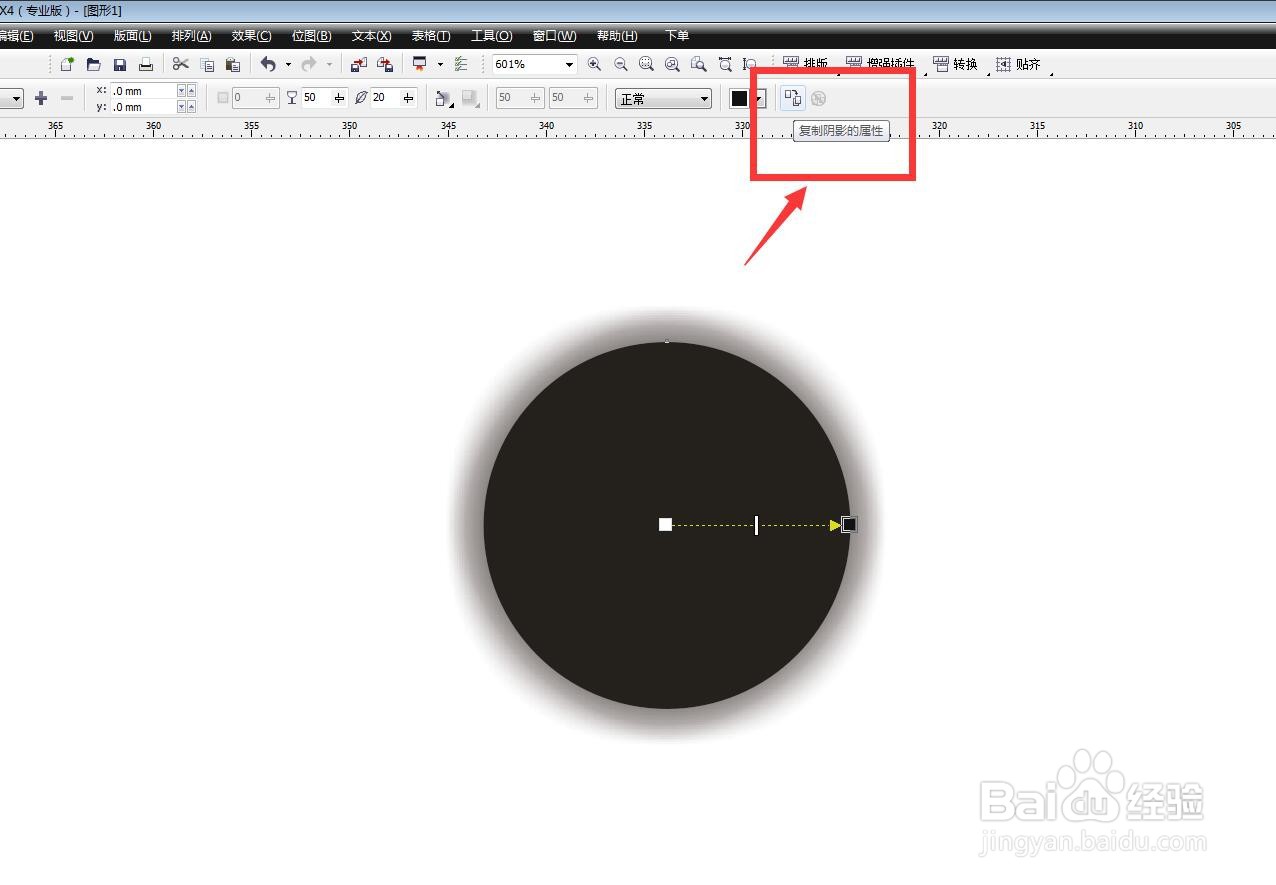1276x885 pixels.
Task: Open the 文本(X) menu
Action: (x=371, y=36)
